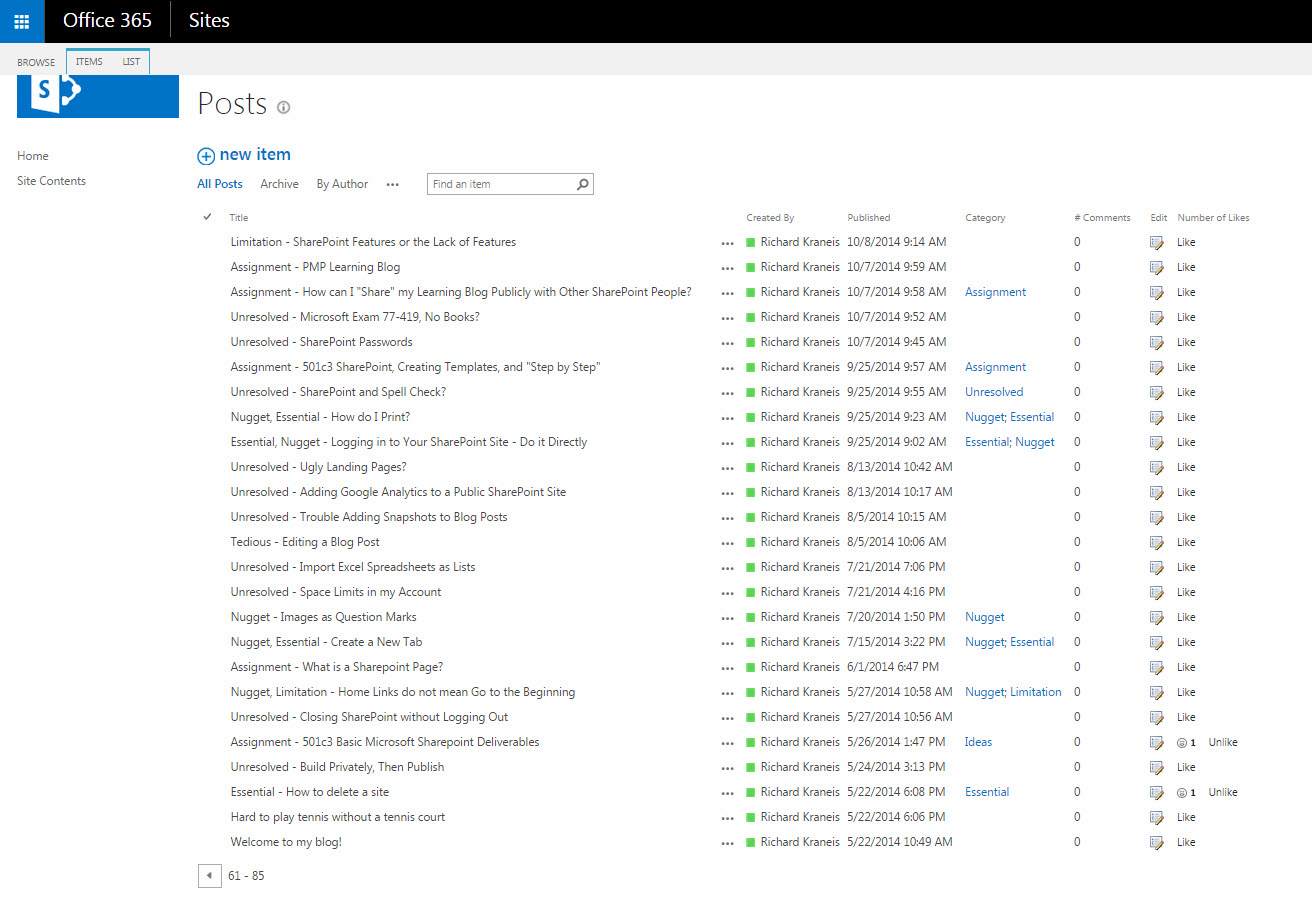Image resolution: width=1312 pixels, height=897 pixels.
Task: Open the Ideas category link
Action: 978,742
